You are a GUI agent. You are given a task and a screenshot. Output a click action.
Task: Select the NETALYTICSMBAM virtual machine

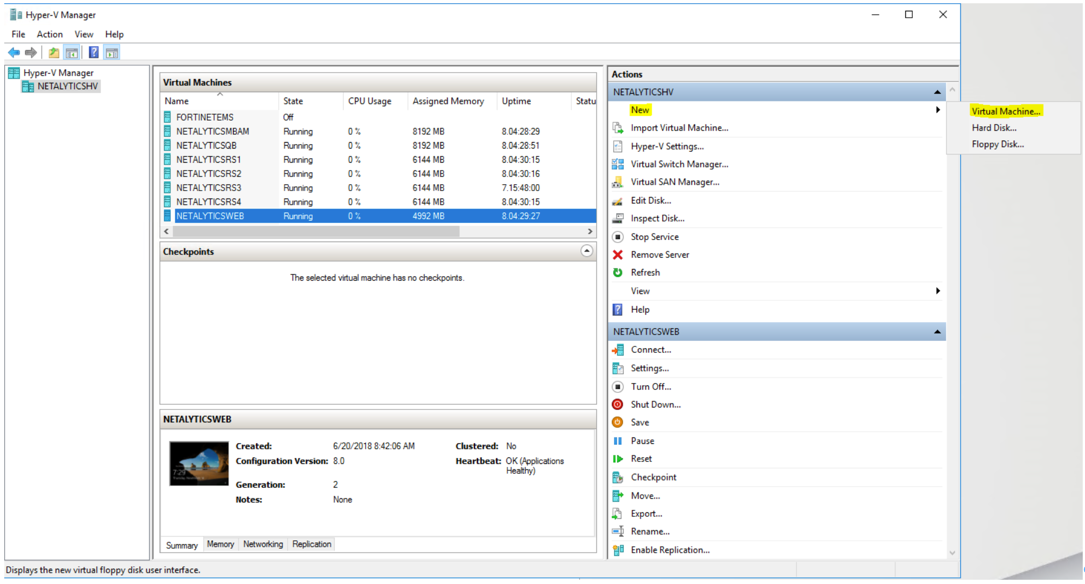[x=212, y=131]
